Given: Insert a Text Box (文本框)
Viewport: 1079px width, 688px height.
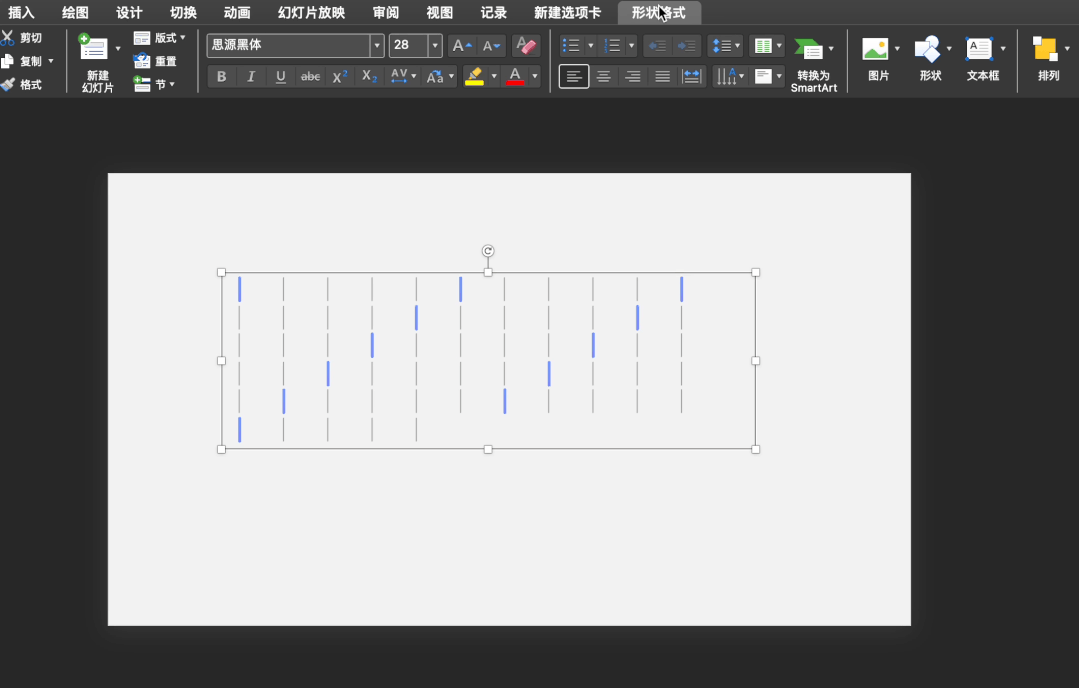Looking at the screenshot, I should tap(983, 60).
